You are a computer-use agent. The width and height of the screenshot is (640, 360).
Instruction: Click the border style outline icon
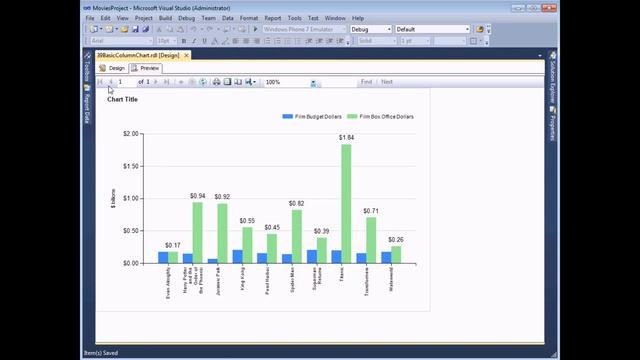pos(473,41)
